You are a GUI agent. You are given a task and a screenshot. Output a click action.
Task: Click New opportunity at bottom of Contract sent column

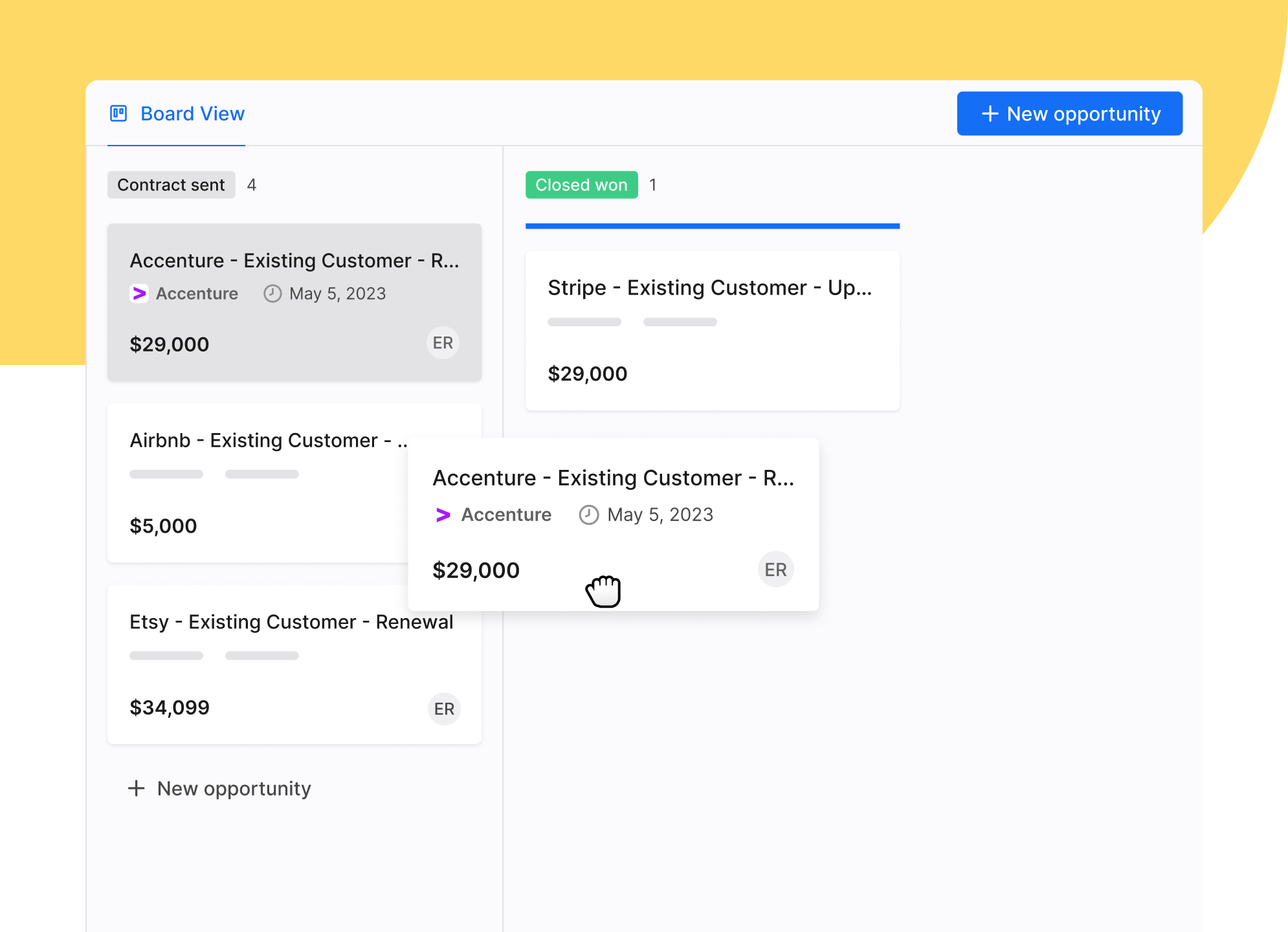pyautogui.click(x=220, y=788)
